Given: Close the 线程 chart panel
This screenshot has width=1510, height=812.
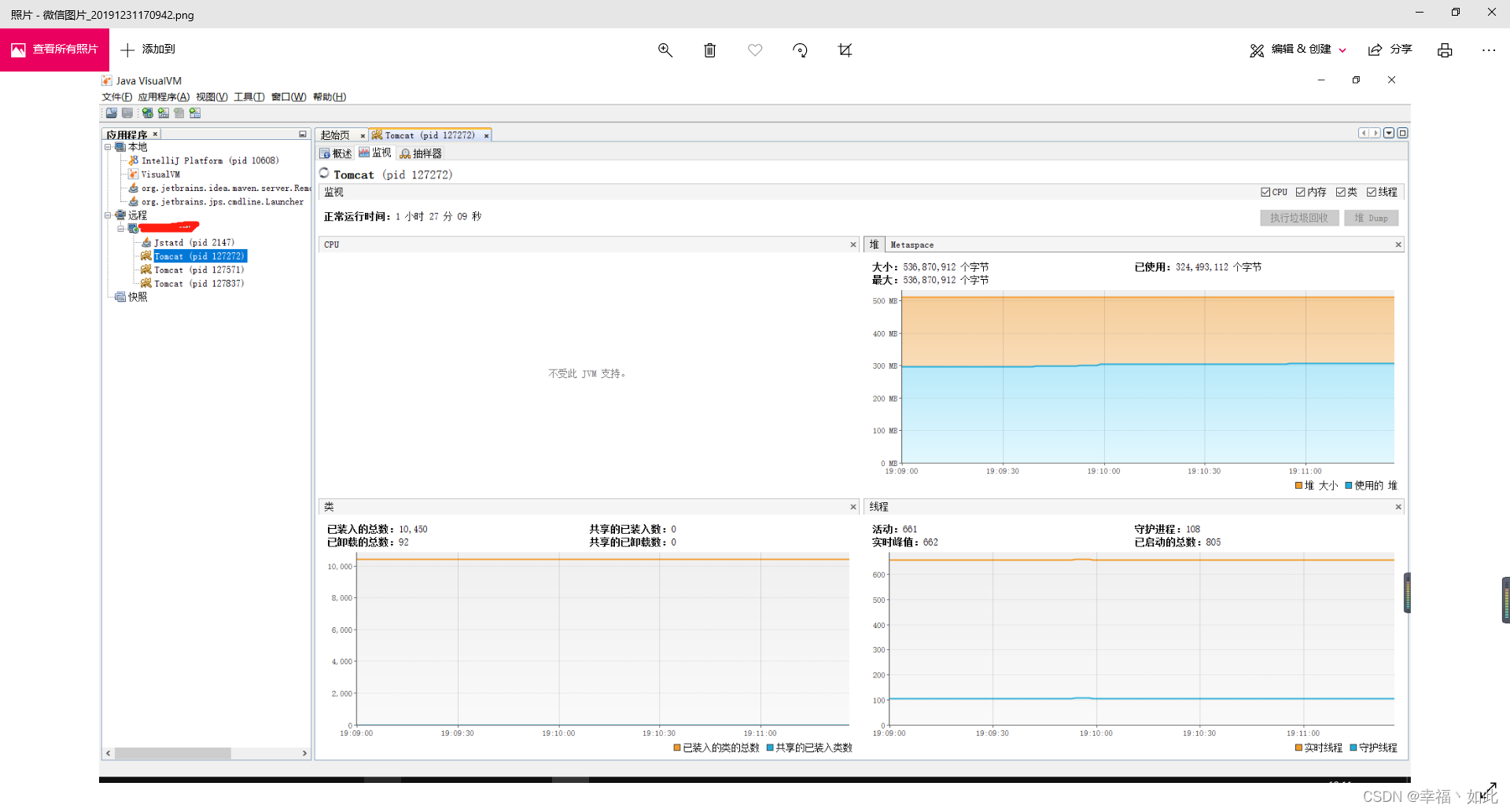Looking at the screenshot, I should coord(1398,507).
